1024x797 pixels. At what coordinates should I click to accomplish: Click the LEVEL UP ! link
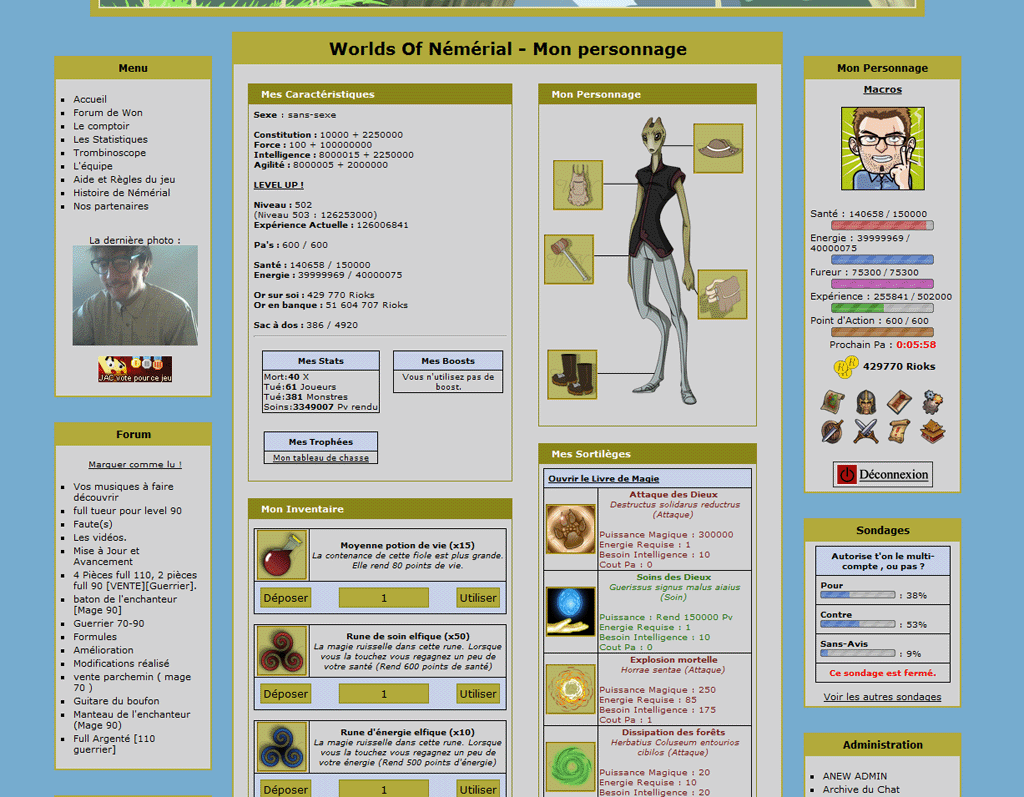(x=278, y=185)
